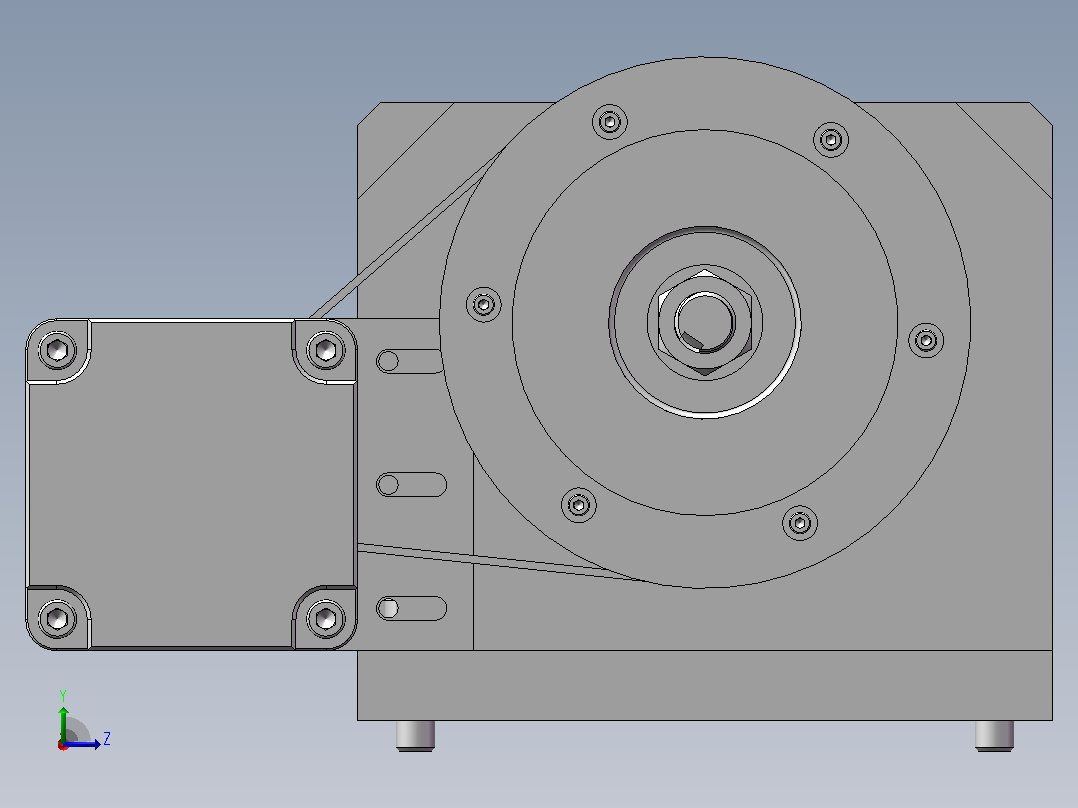
Task: Select the rightmost socket screw on the round flange
Action: click(926, 340)
